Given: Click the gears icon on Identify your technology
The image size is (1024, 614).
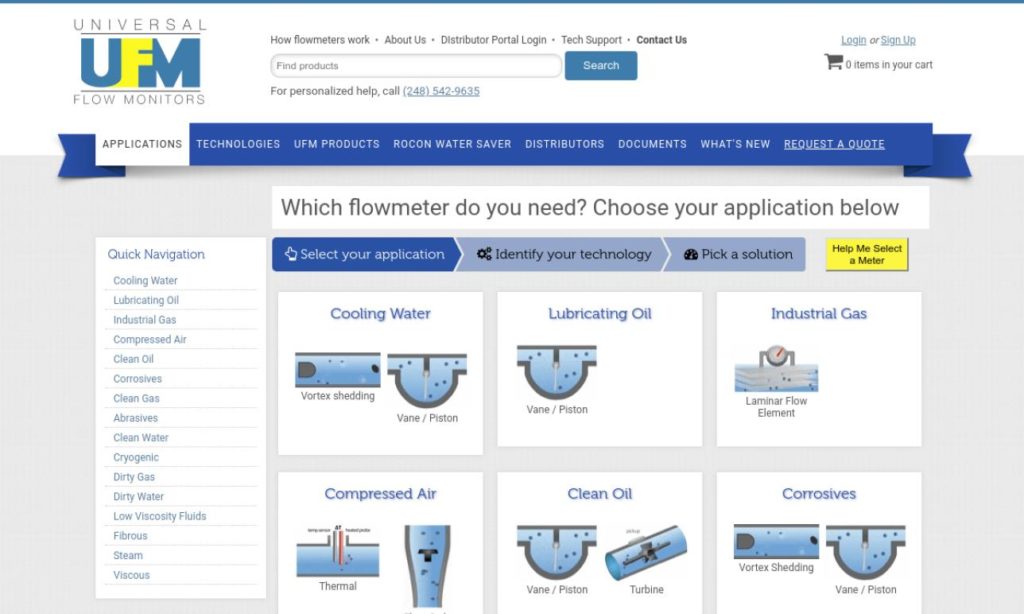Looking at the screenshot, I should tap(485, 254).
